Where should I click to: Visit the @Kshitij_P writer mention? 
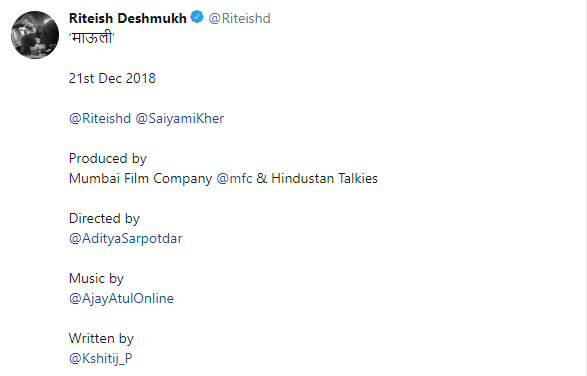click(101, 358)
